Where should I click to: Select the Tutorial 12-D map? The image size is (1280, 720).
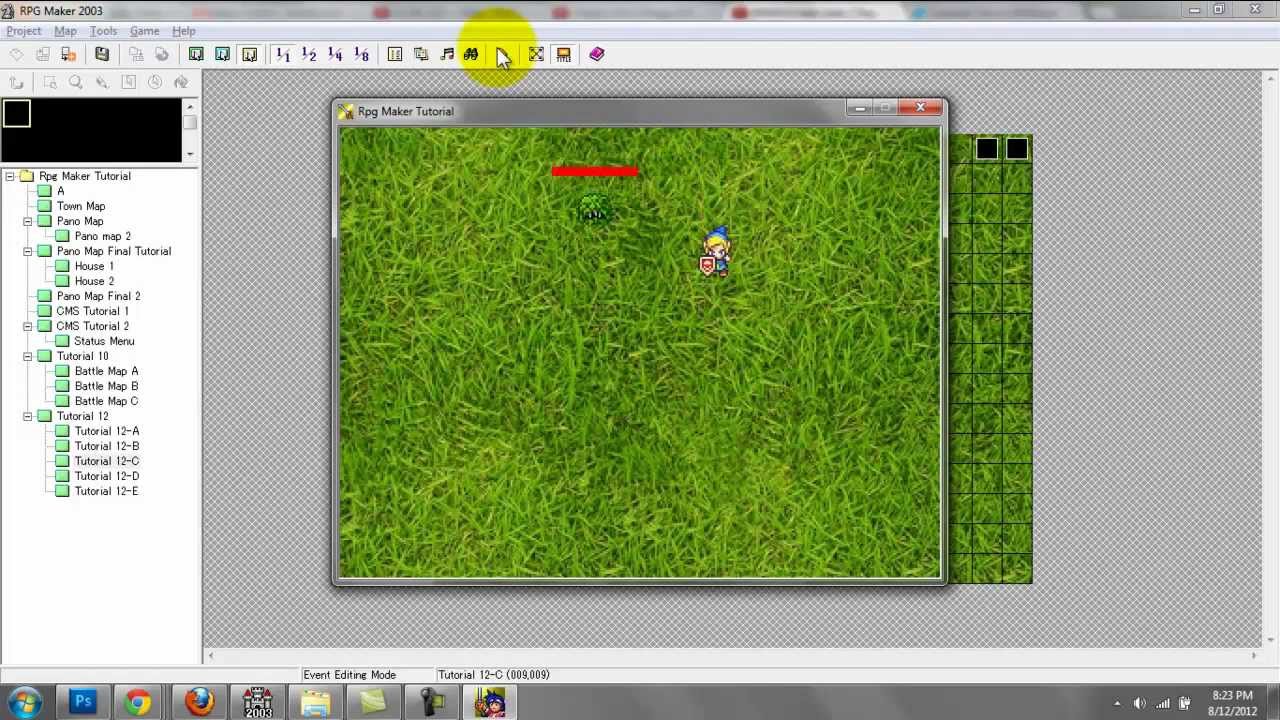pyautogui.click(x=107, y=476)
